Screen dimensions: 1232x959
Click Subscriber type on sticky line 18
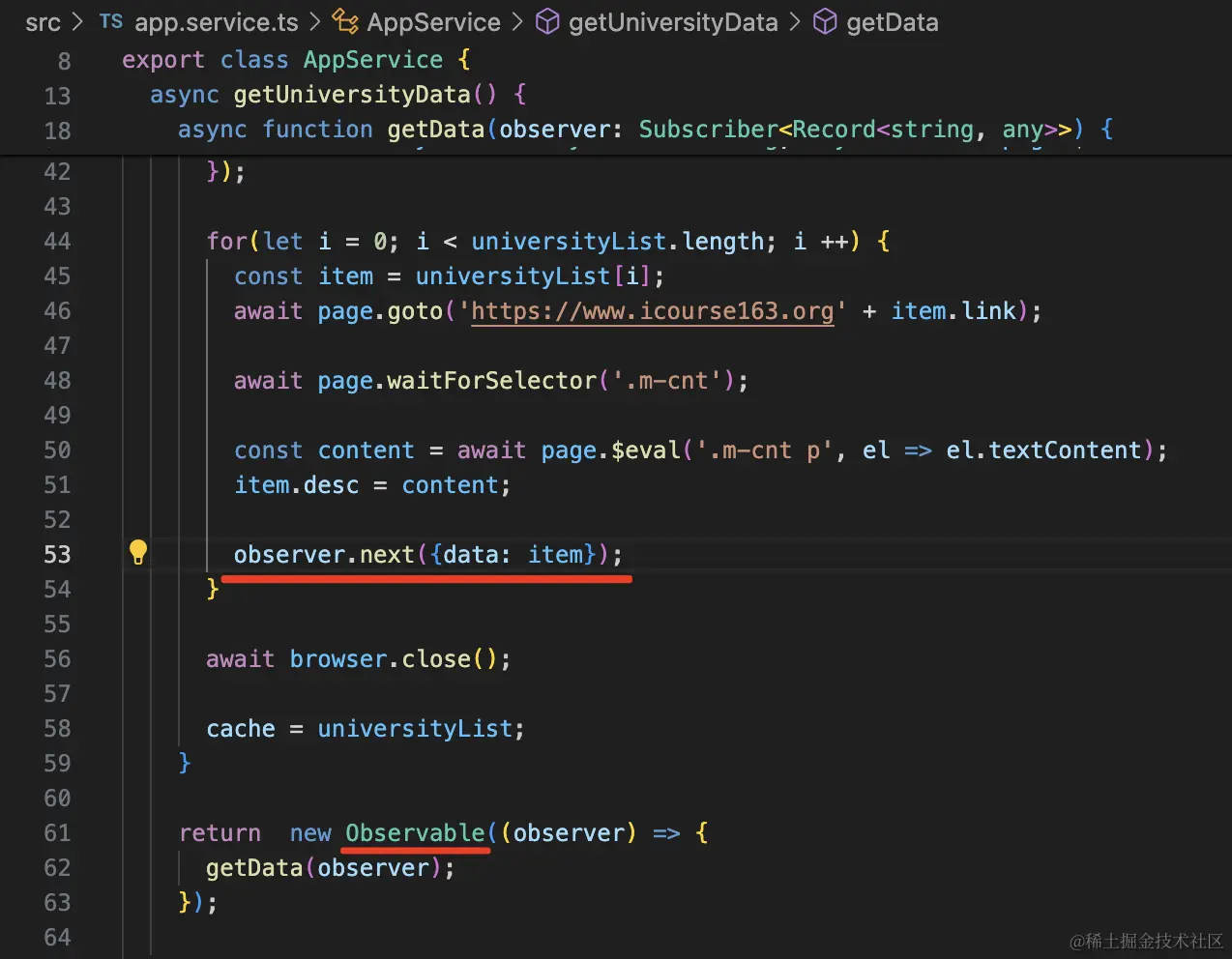click(x=708, y=130)
